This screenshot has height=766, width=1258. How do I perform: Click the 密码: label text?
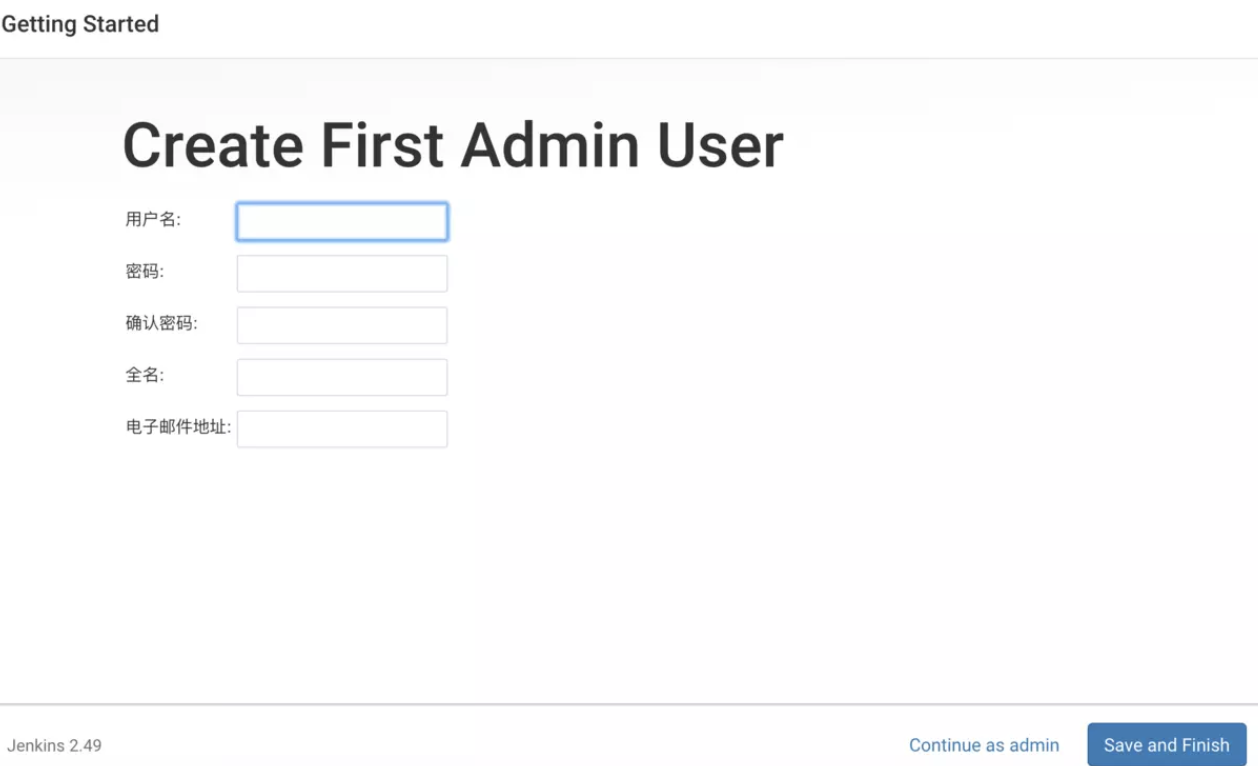pyautogui.click(x=145, y=271)
